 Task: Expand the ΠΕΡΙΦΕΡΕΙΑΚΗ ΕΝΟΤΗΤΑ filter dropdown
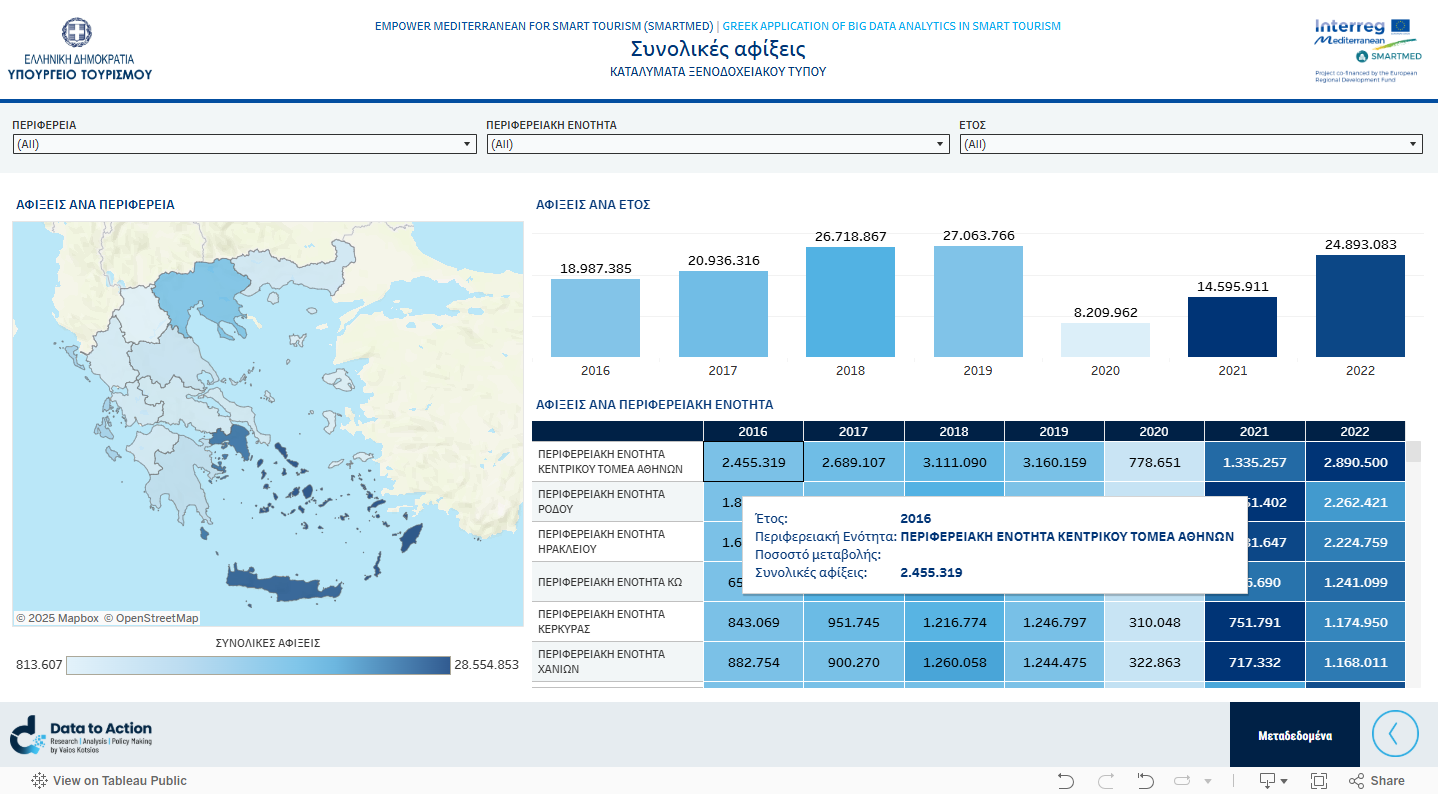[x=717, y=144]
